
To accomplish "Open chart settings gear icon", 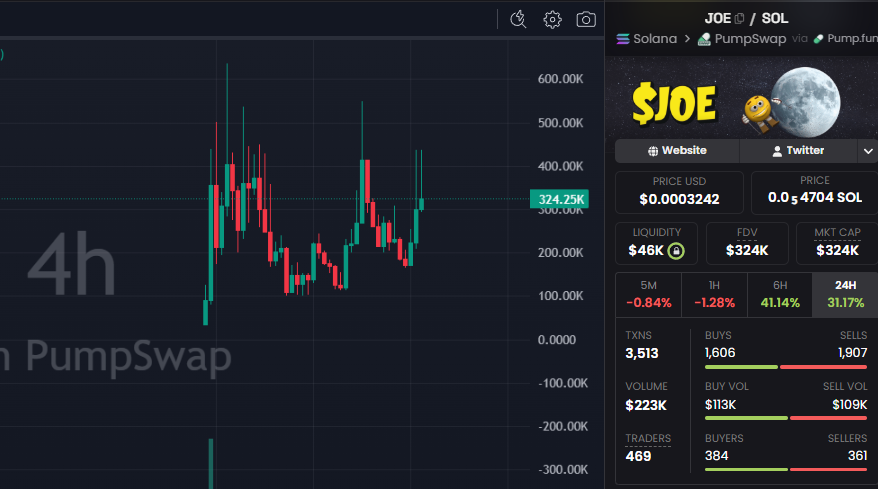I will [x=552, y=20].
